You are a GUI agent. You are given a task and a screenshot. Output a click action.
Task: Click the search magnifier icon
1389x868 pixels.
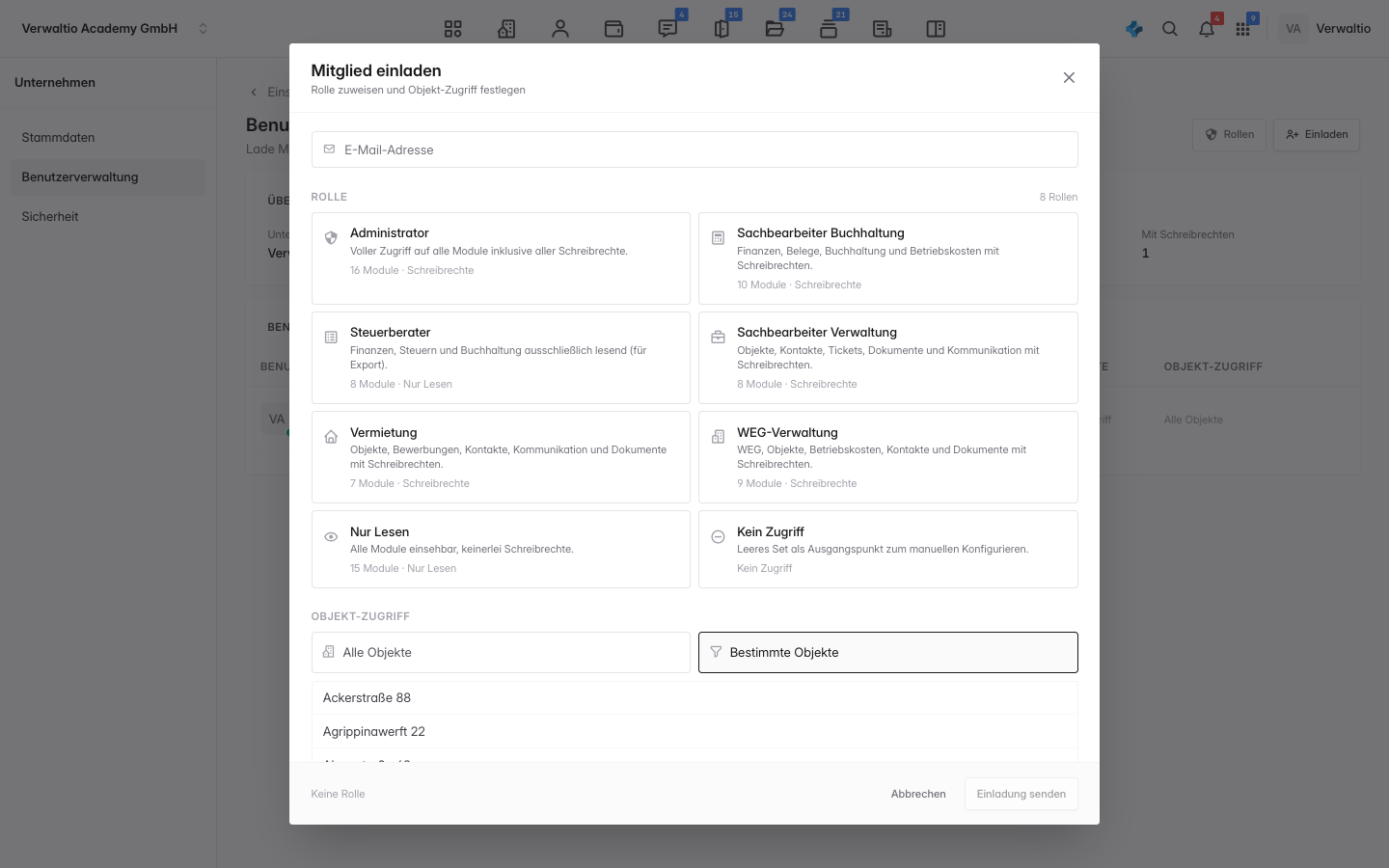(x=1170, y=29)
